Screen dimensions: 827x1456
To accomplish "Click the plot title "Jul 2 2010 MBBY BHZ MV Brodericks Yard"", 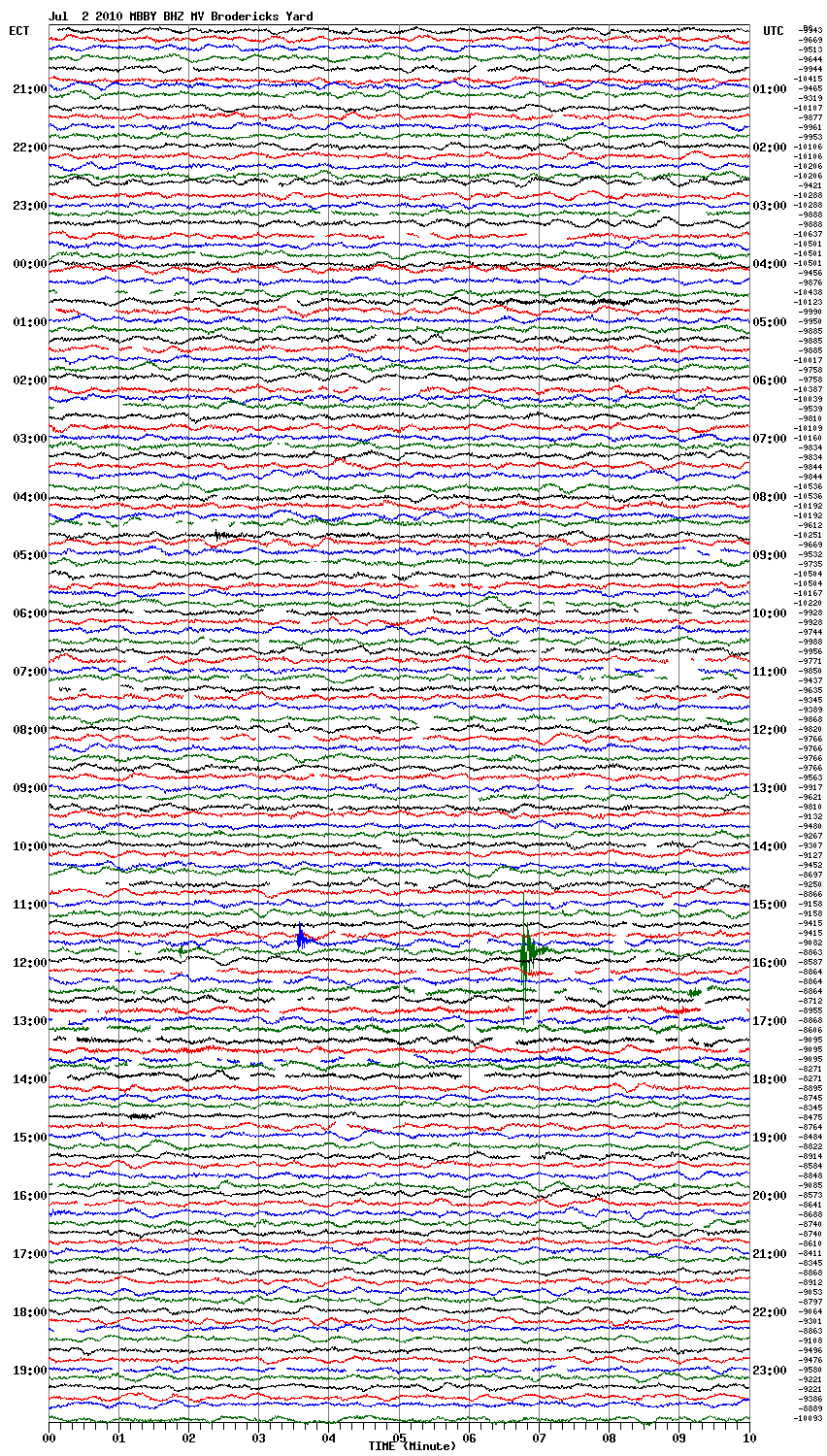I will (x=182, y=17).
